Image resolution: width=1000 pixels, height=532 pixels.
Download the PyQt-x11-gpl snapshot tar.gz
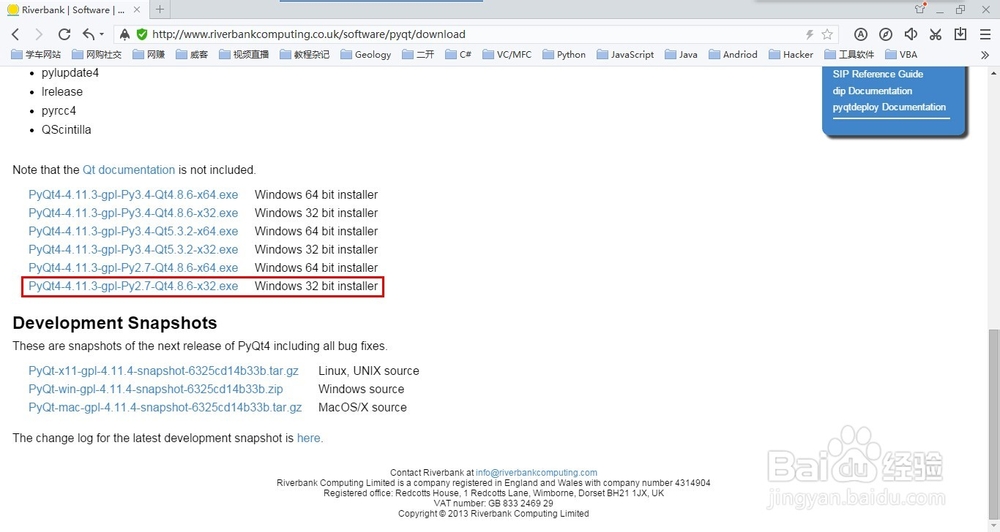(x=163, y=371)
